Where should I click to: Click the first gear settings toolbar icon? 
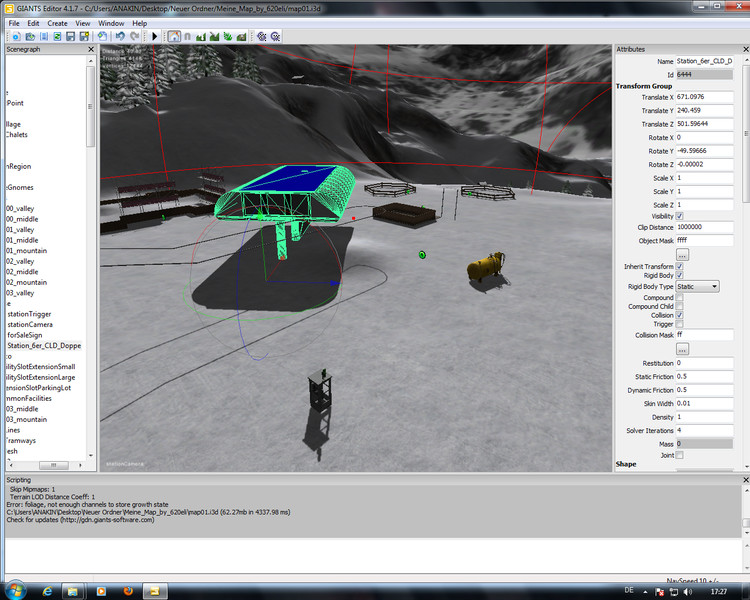click(x=262, y=36)
